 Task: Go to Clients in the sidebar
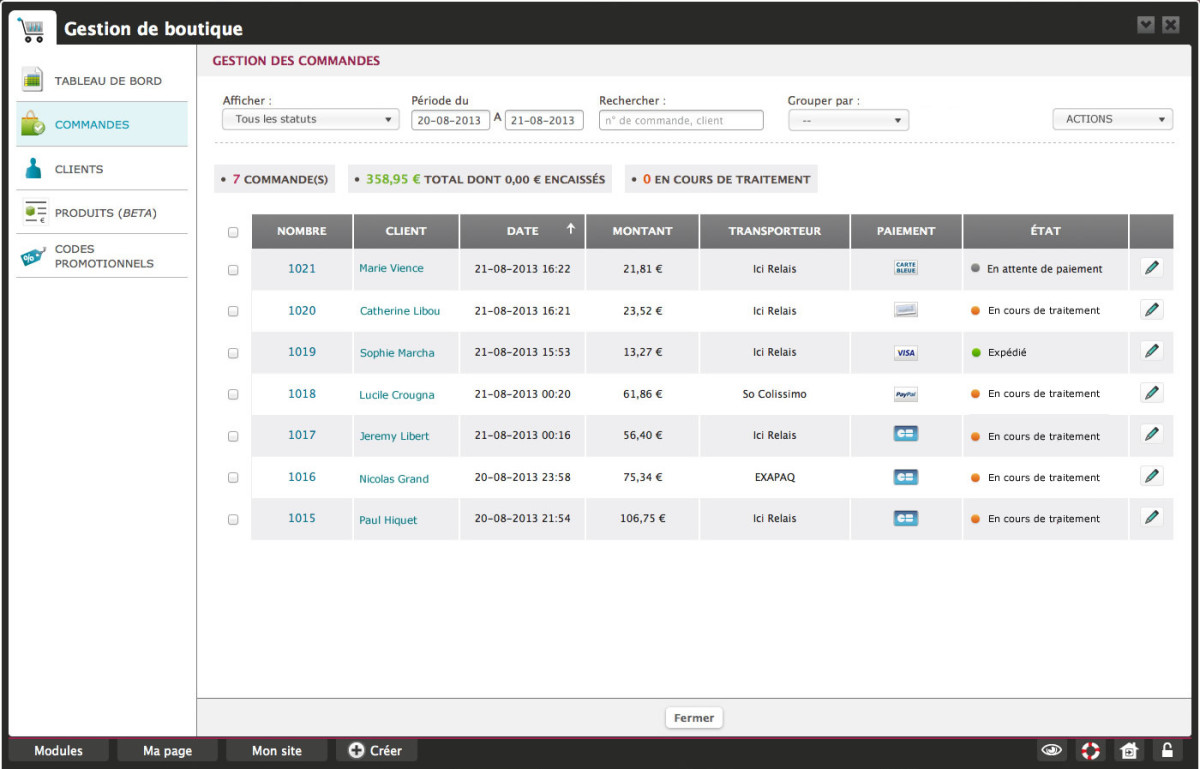(79, 169)
